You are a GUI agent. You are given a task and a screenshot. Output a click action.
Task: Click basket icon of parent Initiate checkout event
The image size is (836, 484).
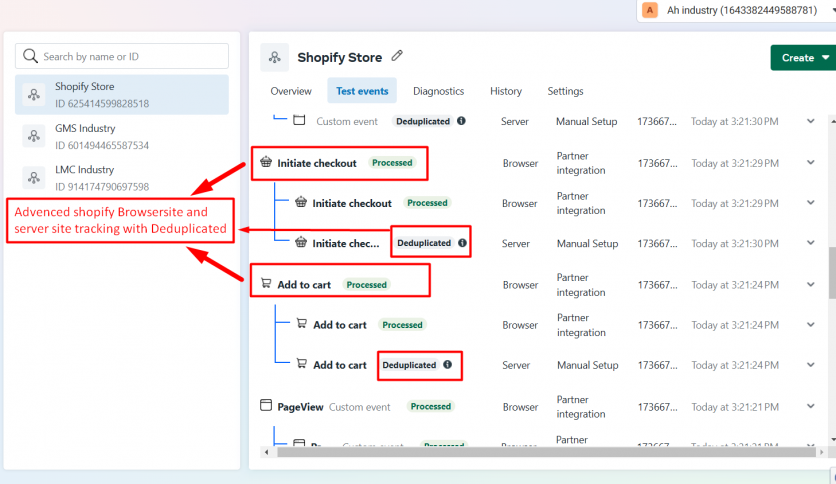[x=266, y=162]
